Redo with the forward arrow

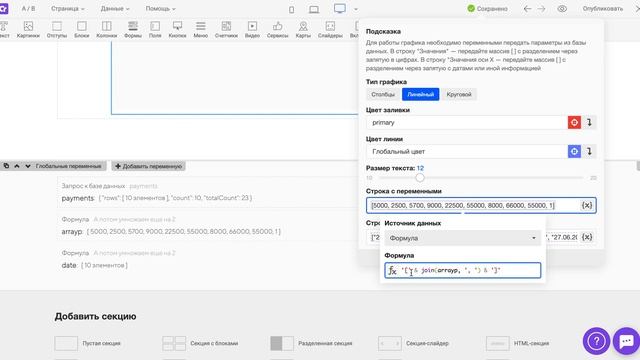coord(541,9)
